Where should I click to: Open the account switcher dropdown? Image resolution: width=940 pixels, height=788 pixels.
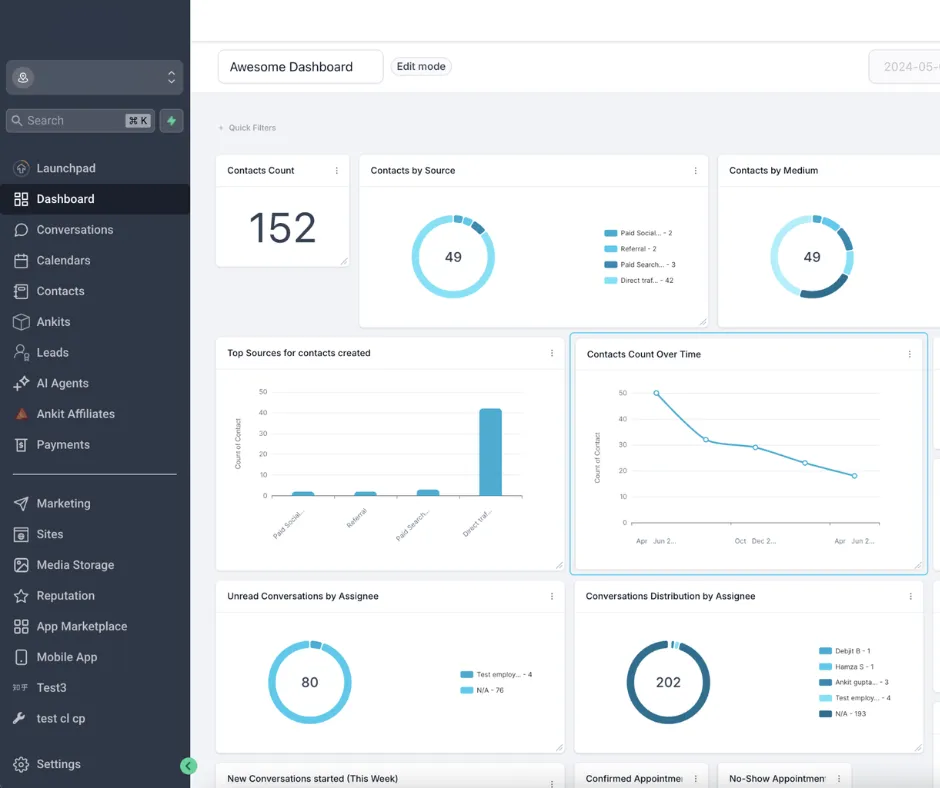click(x=95, y=77)
